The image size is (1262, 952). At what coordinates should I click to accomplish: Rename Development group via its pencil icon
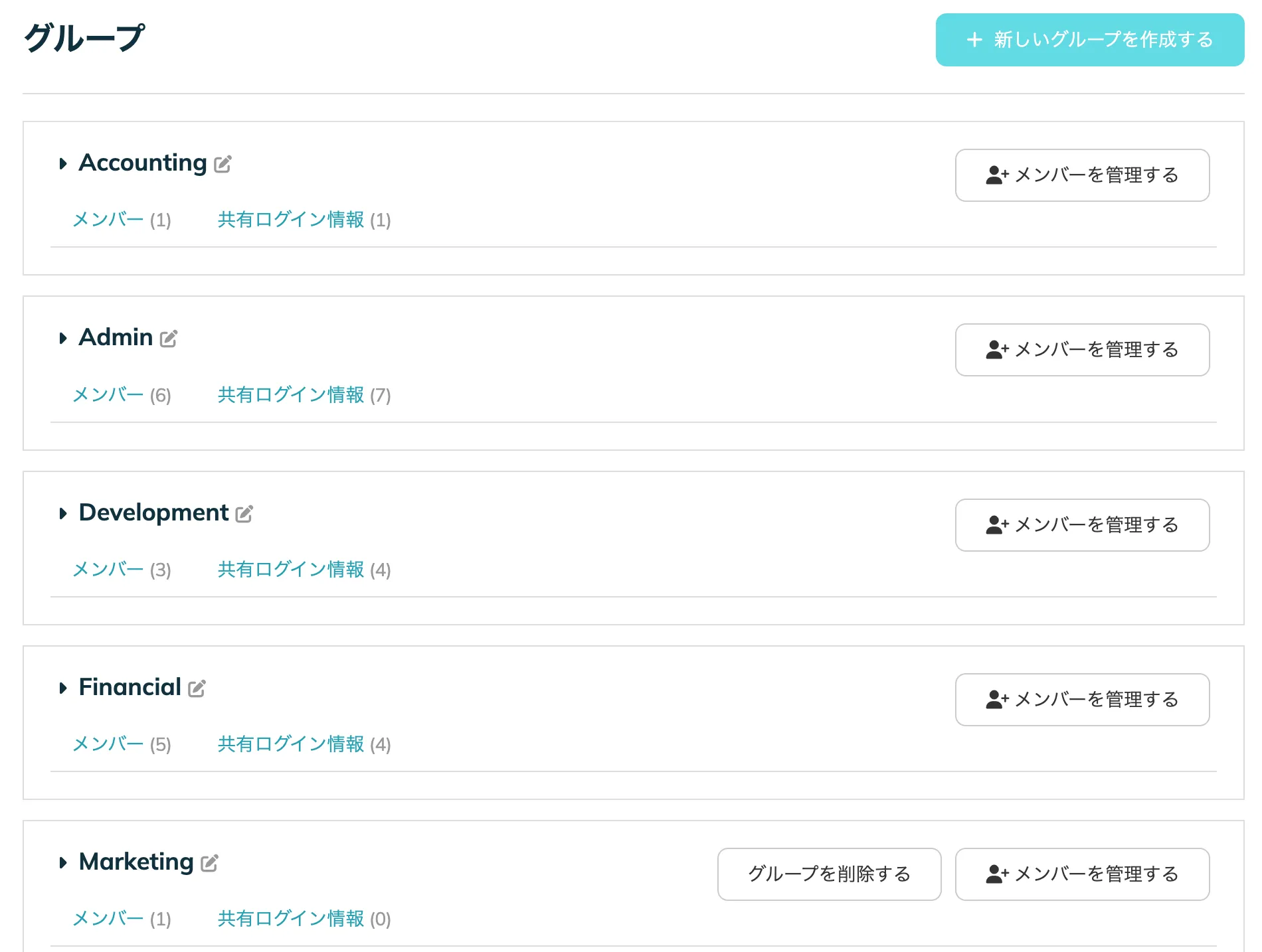pos(244,514)
